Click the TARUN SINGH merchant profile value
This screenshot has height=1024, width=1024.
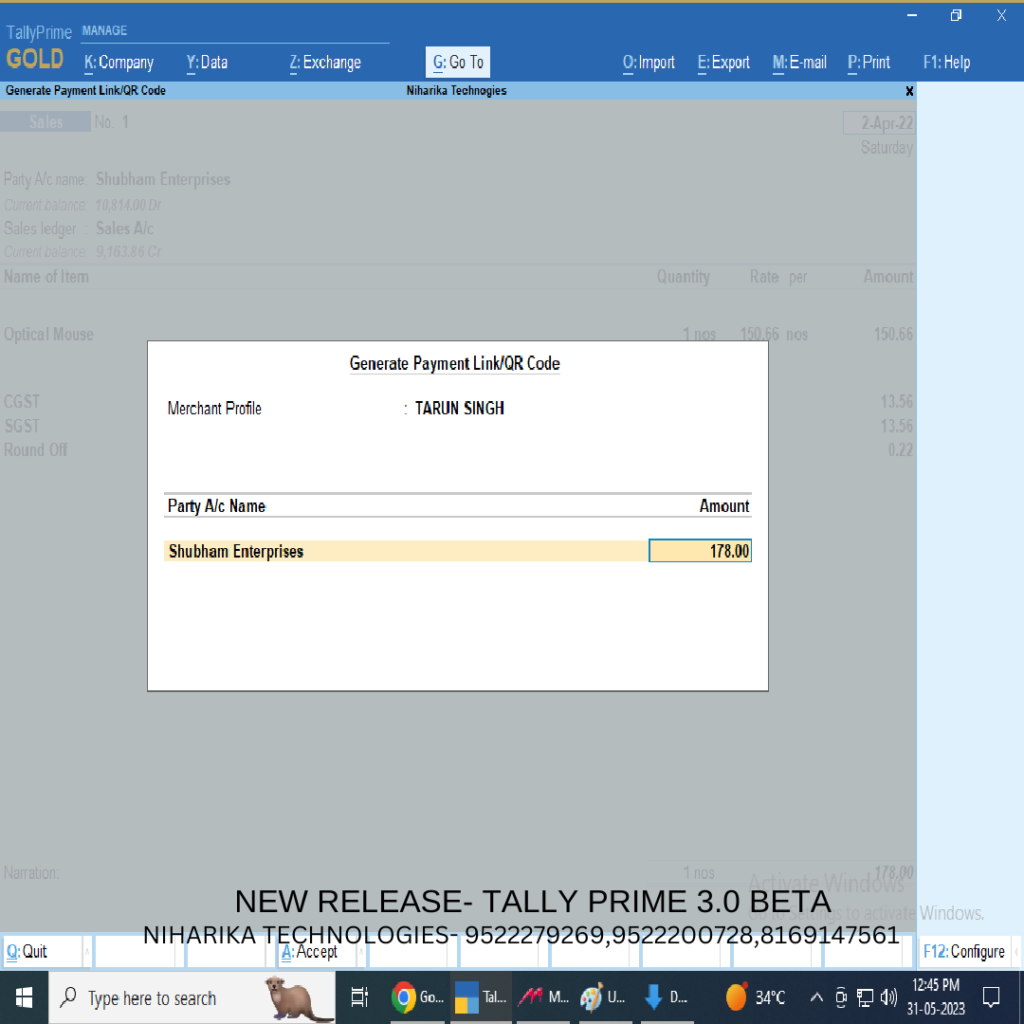pos(459,409)
